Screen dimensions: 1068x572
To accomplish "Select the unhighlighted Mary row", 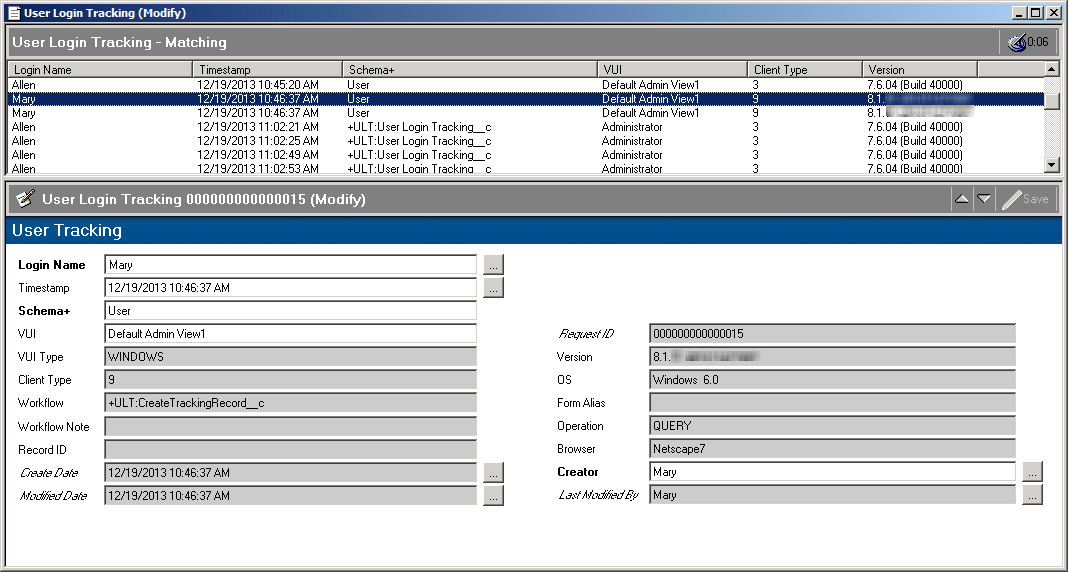I will point(526,113).
